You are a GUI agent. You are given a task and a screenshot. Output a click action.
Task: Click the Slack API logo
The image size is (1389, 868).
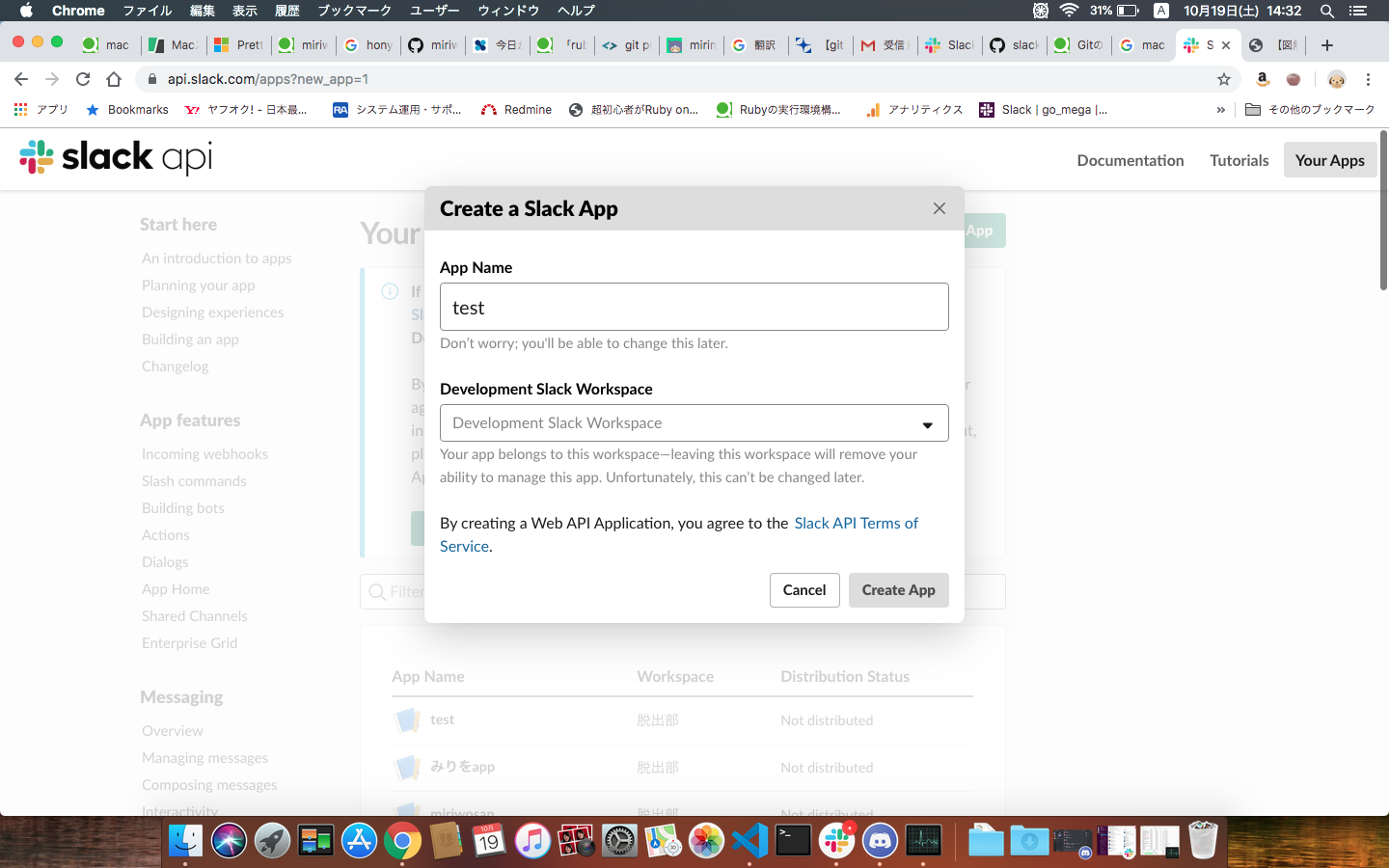point(116,157)
